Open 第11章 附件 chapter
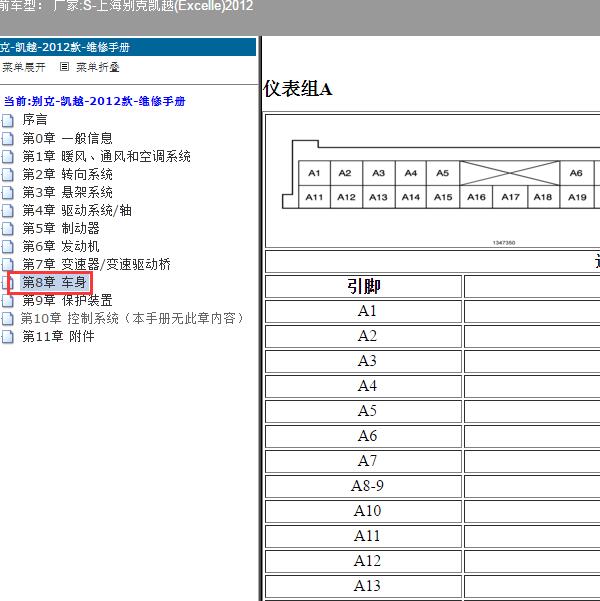The height and width of the screenshot is (601, 600). [x=58, y=336]
